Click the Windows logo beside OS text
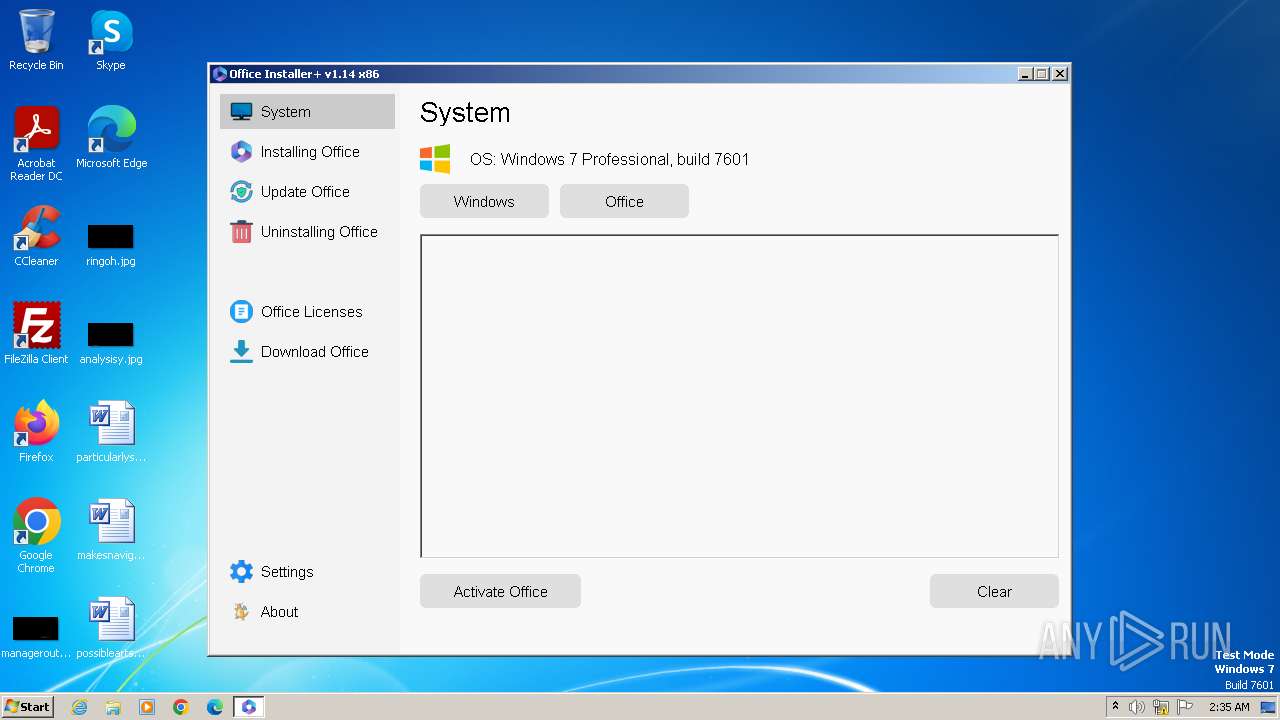 (x=435, y=159)
